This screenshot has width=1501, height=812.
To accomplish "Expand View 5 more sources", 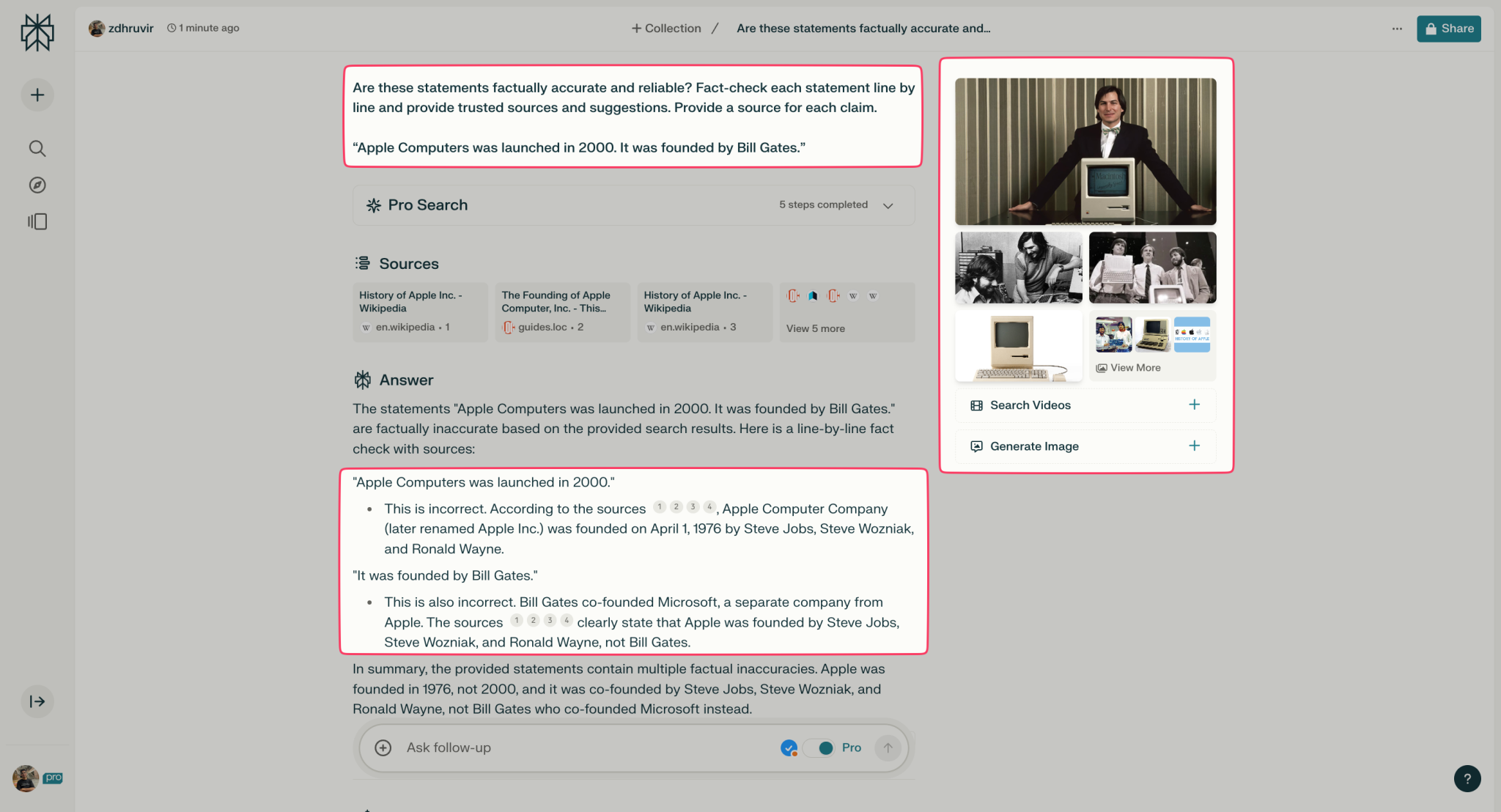I will point(816,328).
